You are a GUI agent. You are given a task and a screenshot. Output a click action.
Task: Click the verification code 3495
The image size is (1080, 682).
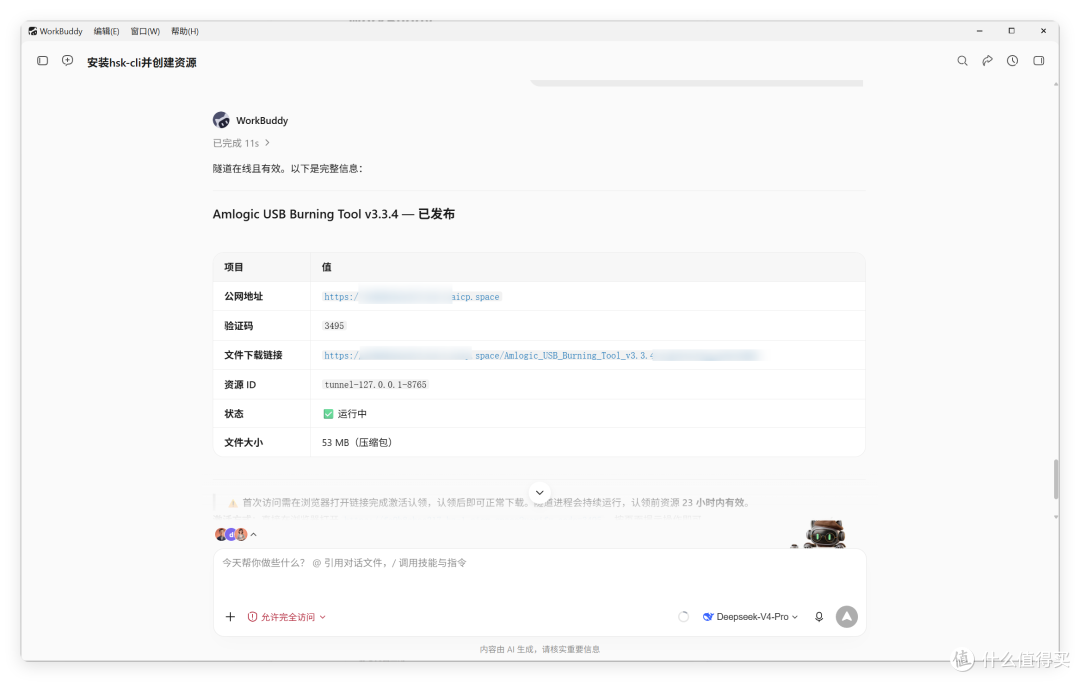click(334, 326)
